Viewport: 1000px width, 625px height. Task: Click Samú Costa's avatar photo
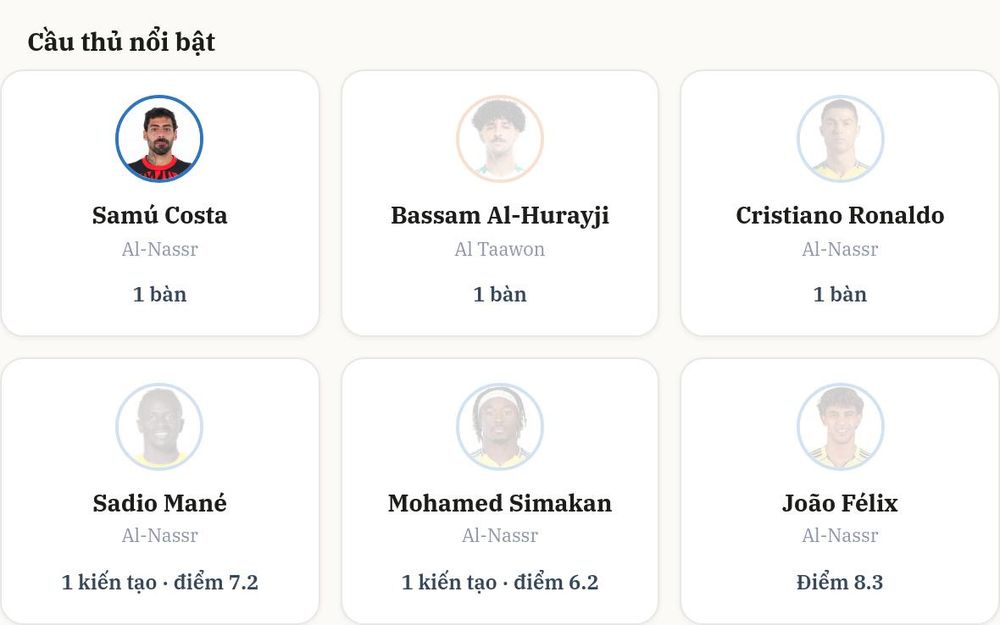coord(159,138)
